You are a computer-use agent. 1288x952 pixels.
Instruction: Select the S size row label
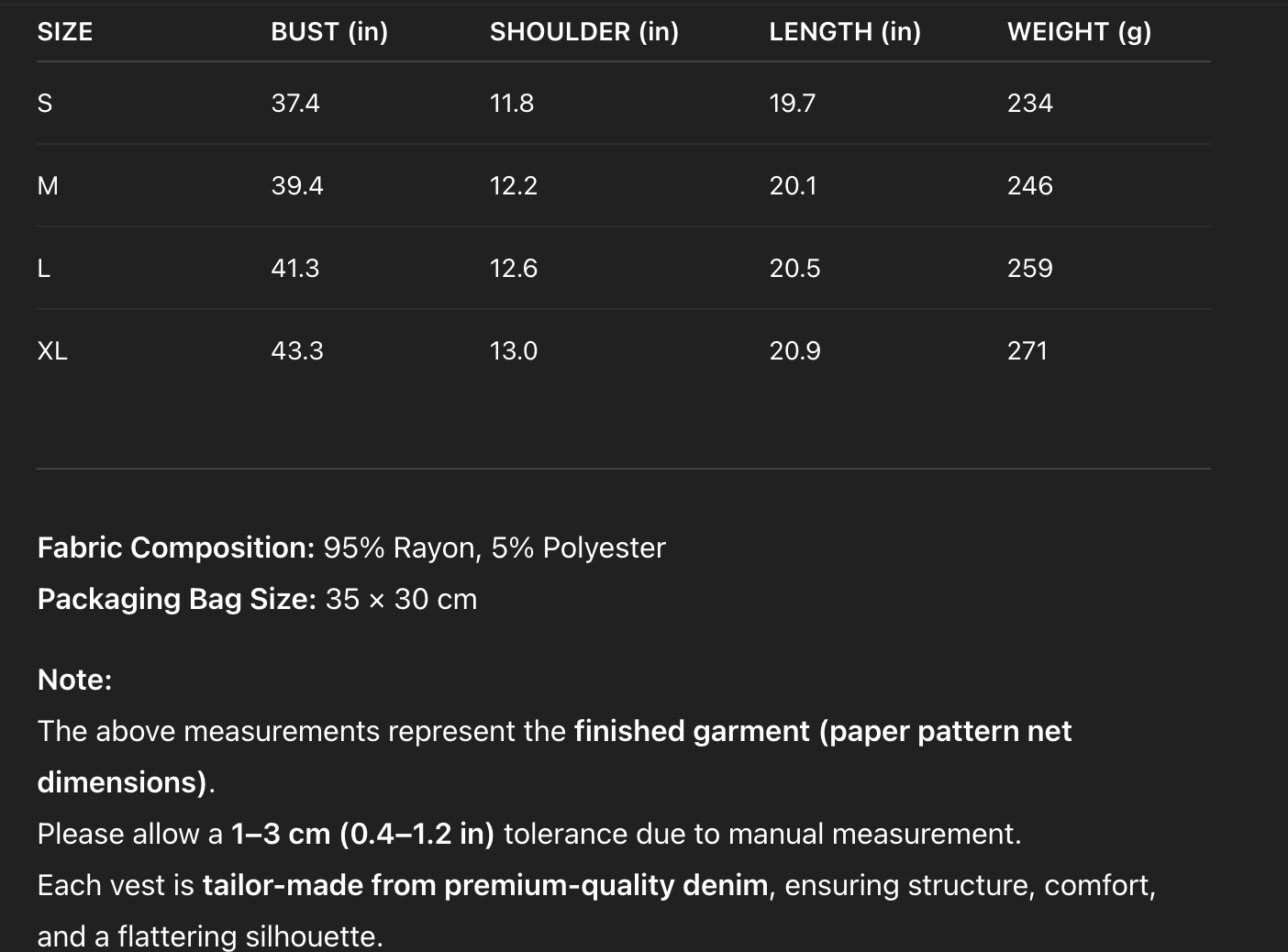pyautogui.click(x=45, y=104)
